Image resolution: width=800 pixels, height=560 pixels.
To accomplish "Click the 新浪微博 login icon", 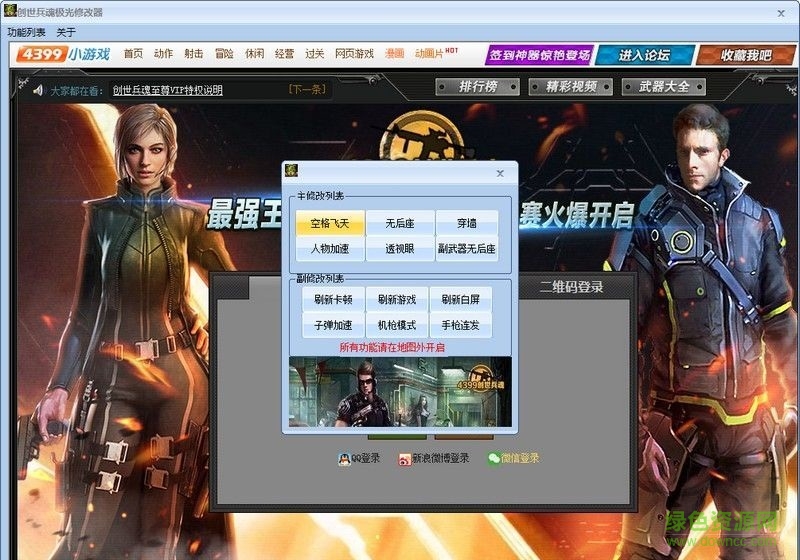I will coord(405,460).
